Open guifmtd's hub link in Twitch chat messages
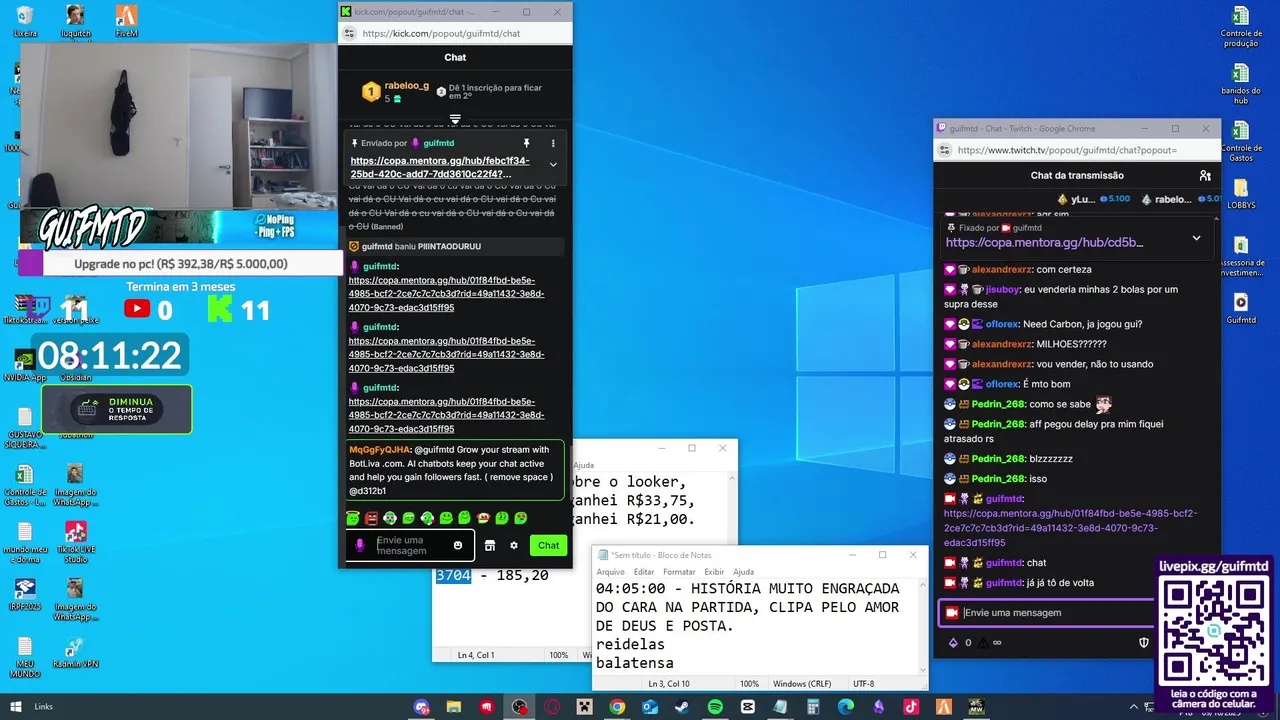The height and width of the screenshot is (720, 1280). 1070,528
